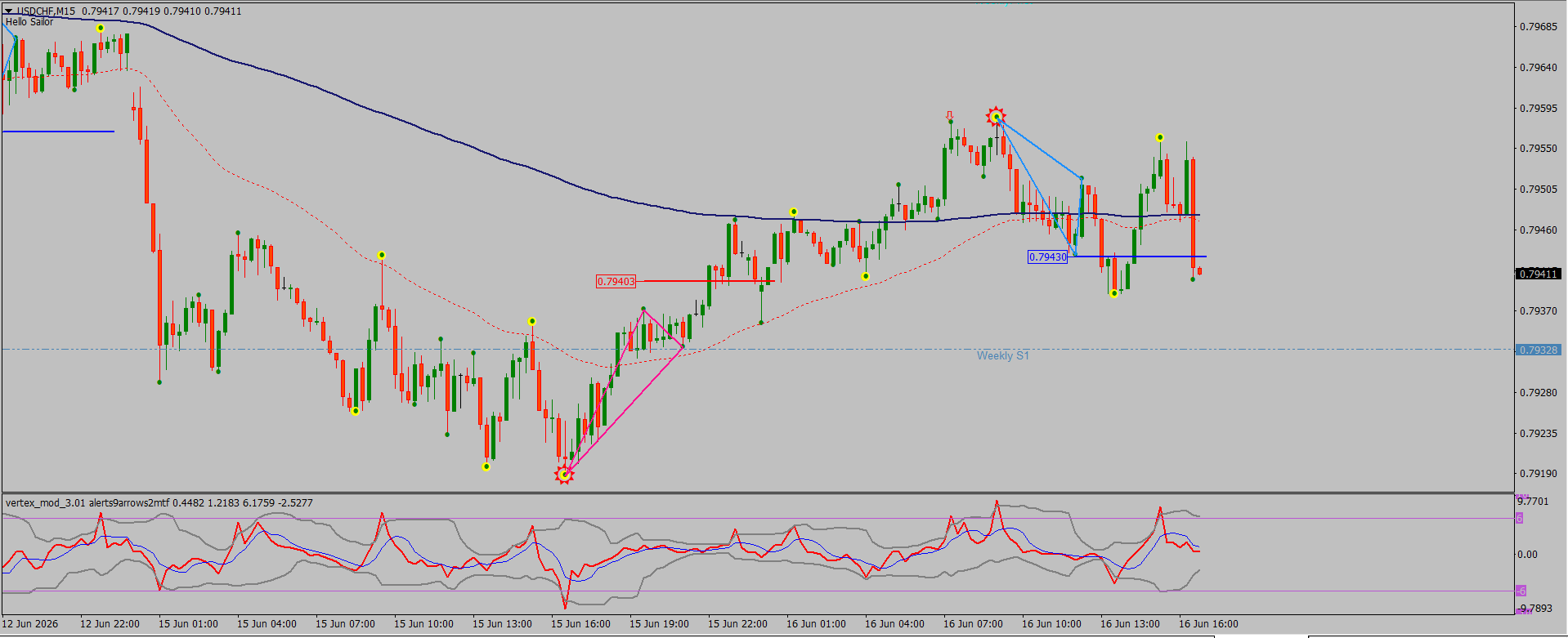
Task: Click the 15 Jun 16:00 label on the time axis
Action: (580, 624)
